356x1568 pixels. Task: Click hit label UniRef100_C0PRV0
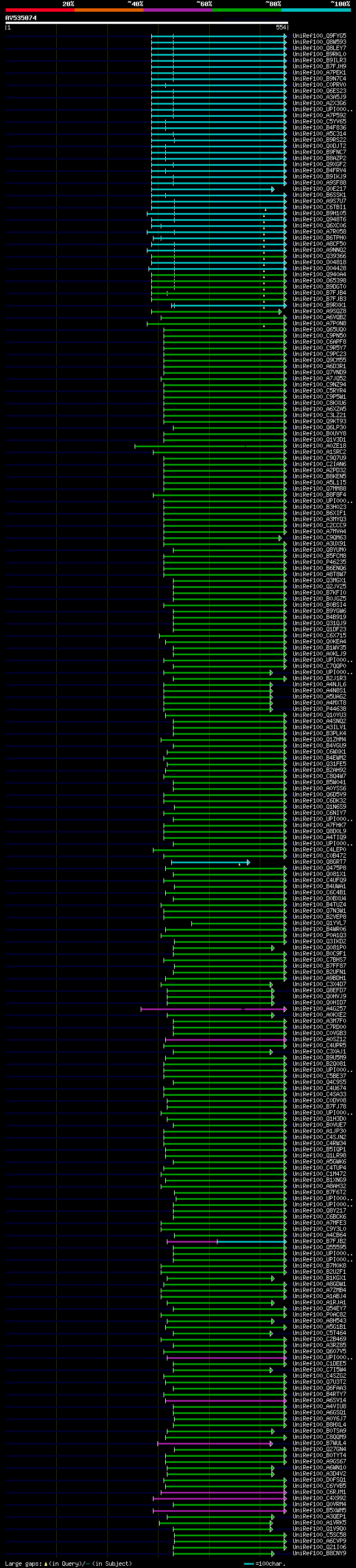[319, 85]
